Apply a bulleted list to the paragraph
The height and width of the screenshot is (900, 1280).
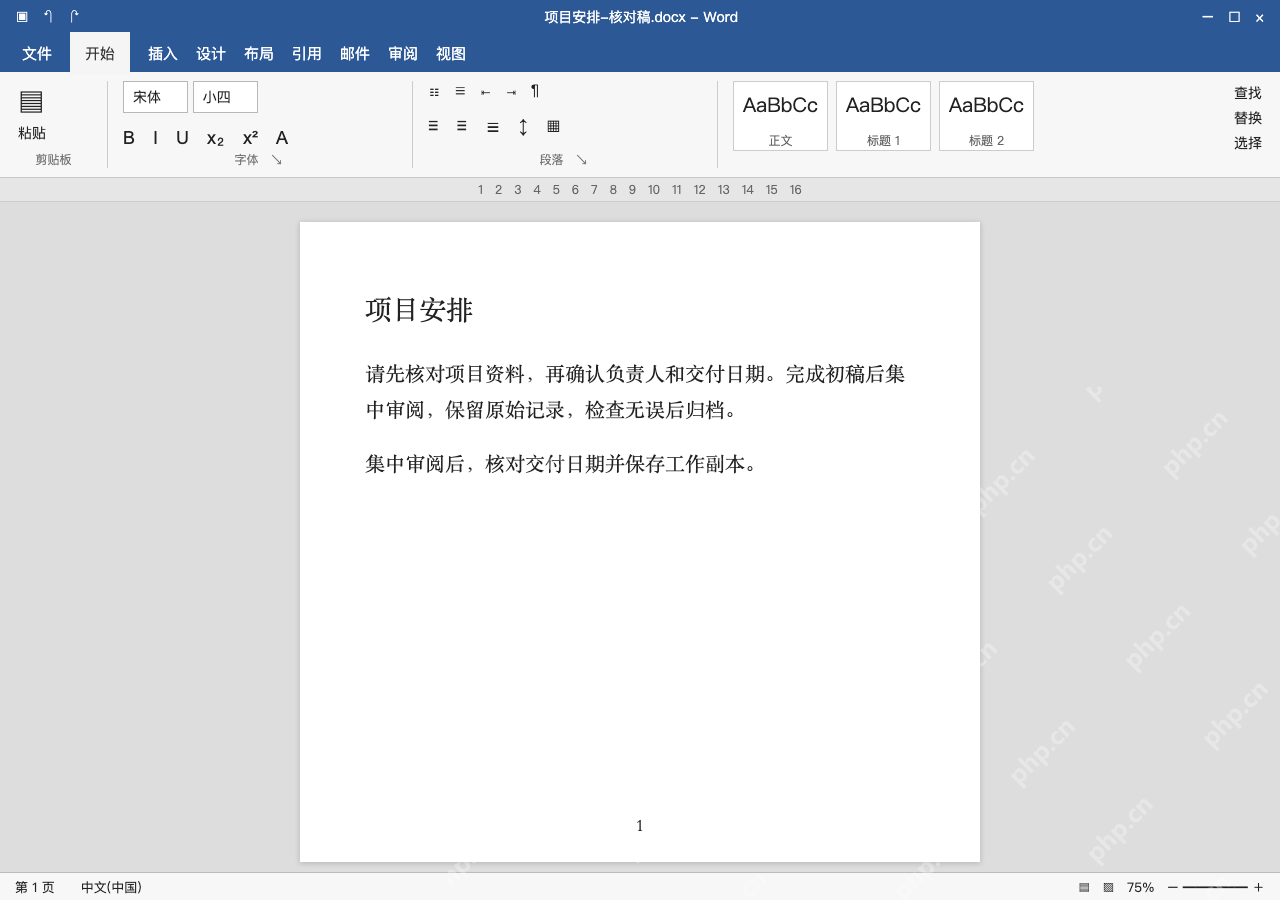point(434,91)
